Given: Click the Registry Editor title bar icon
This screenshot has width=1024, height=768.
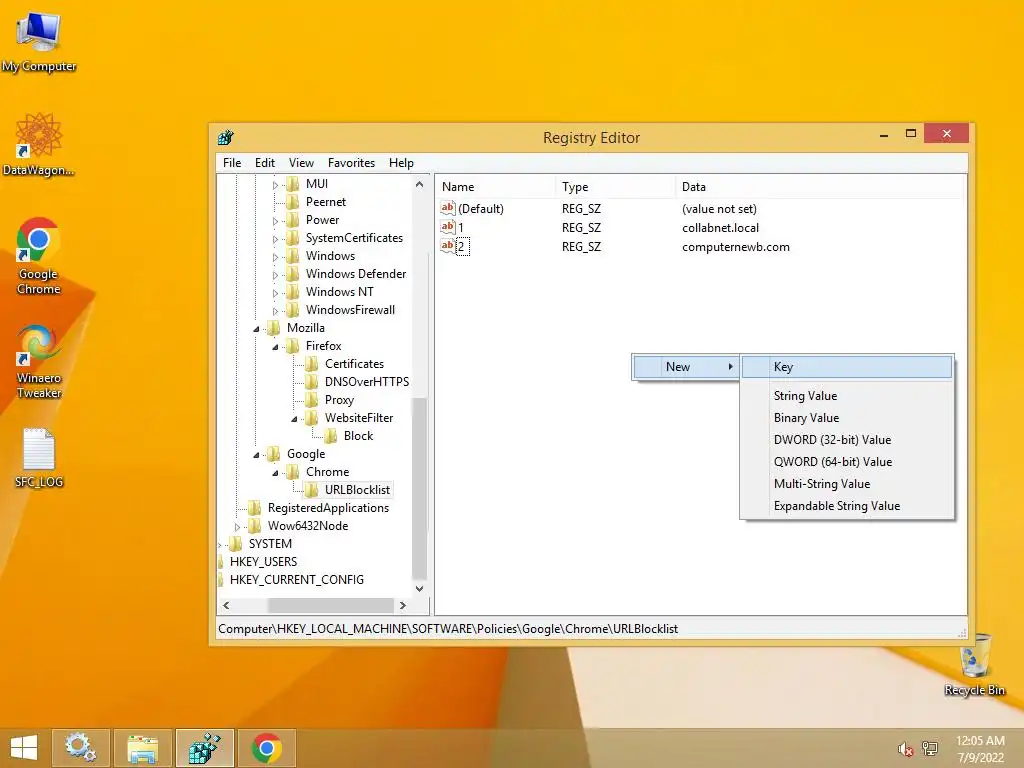Looking at the screenshot, I should (226, 137).
